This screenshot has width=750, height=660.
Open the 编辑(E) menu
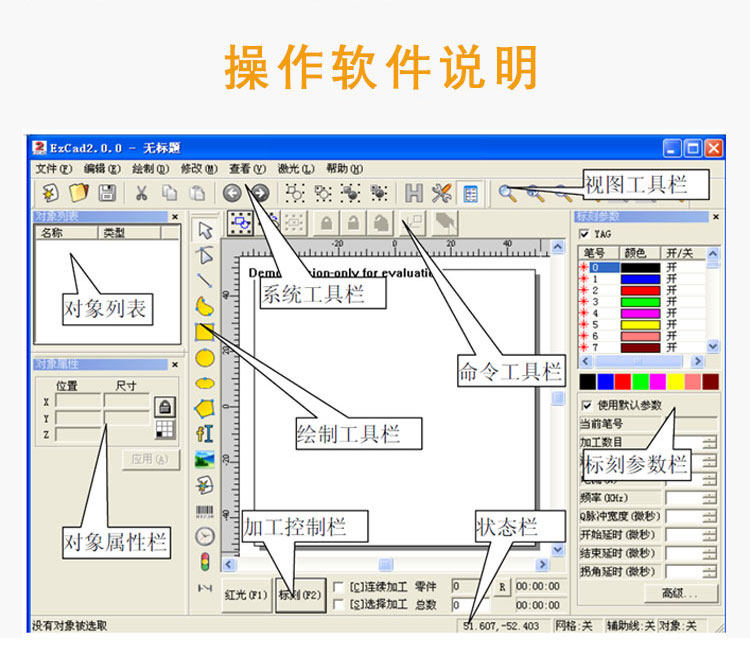click(102, 169)
